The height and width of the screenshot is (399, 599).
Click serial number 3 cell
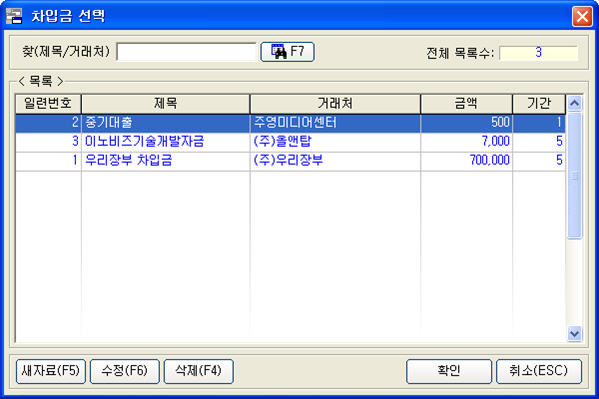point(48,141)
